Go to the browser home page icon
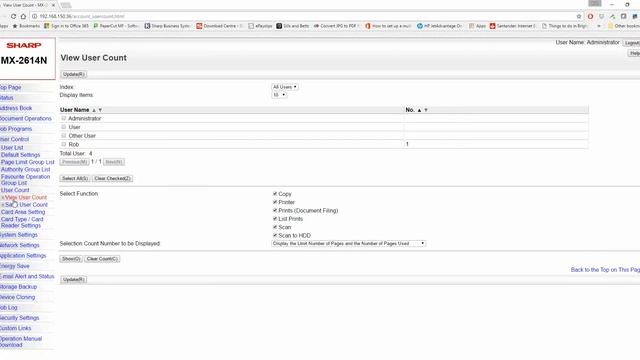 (x=23, y=16)
